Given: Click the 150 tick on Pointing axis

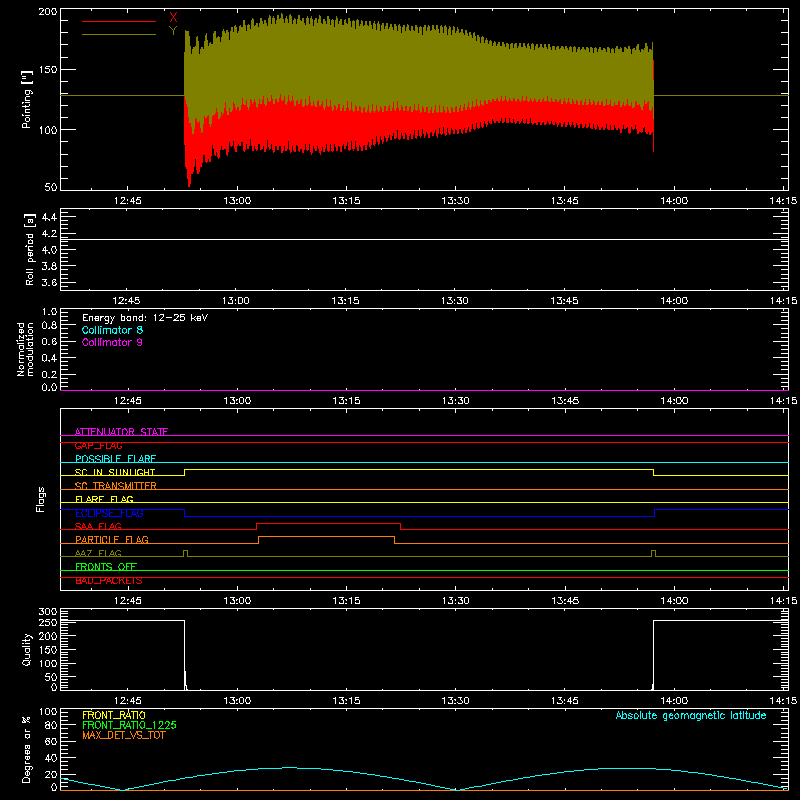Looking at the screenshot, I should click(x=48, y=70).
